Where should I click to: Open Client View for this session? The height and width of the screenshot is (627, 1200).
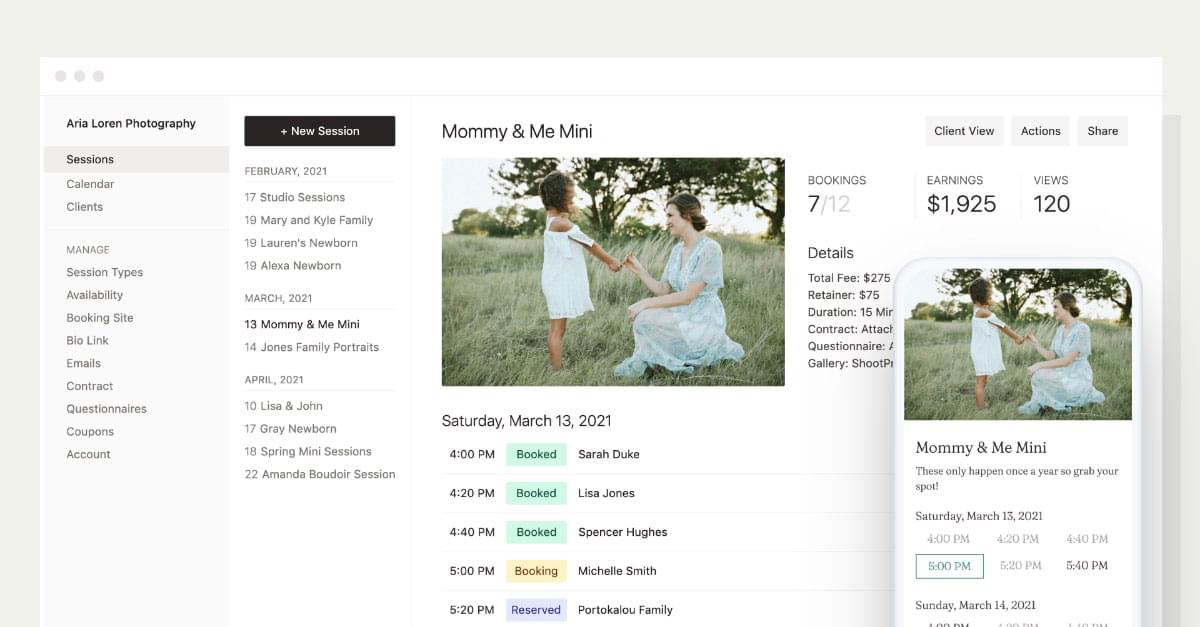(963, 131)
